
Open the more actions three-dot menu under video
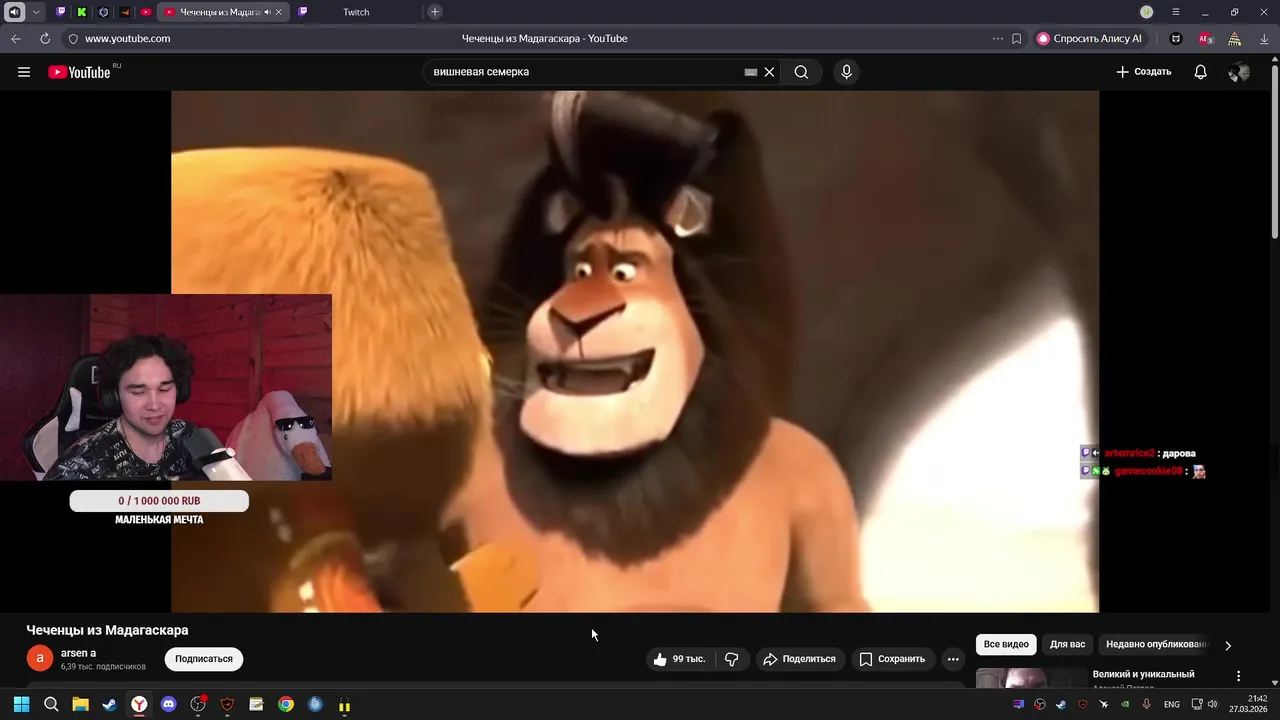pos(953,659)
